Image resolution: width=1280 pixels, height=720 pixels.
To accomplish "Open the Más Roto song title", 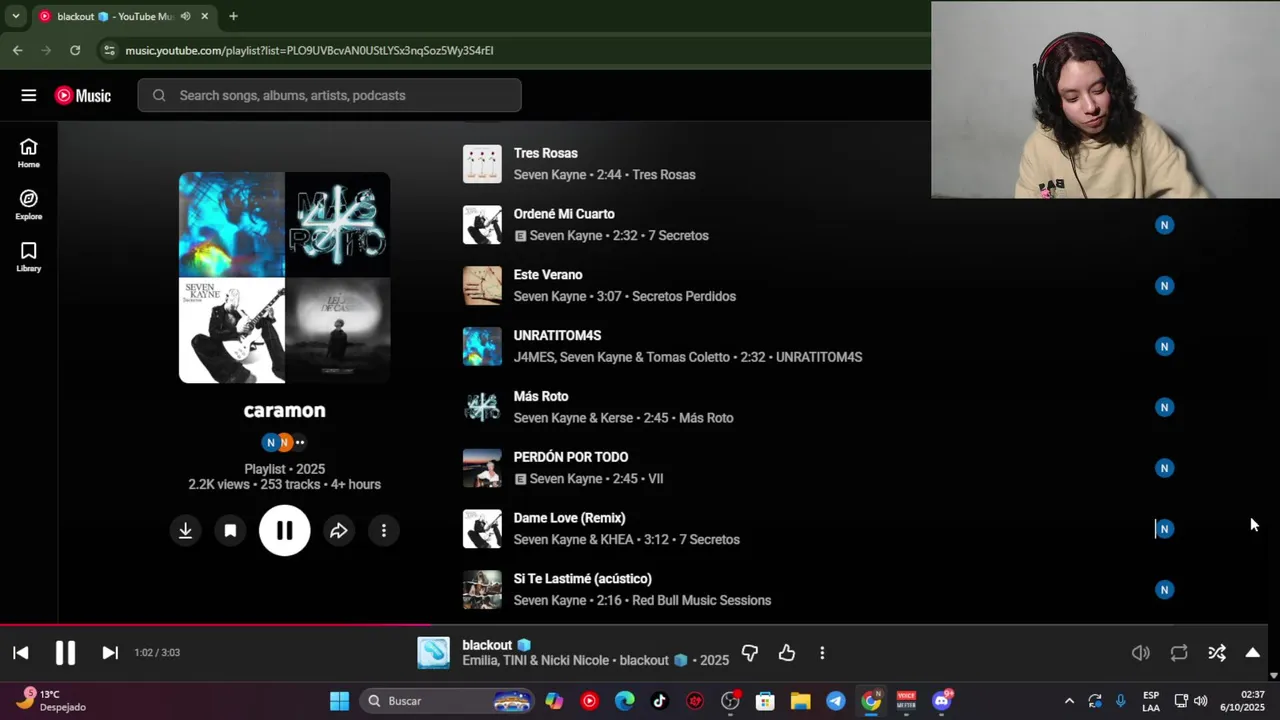I will click(x=541, y=397).
